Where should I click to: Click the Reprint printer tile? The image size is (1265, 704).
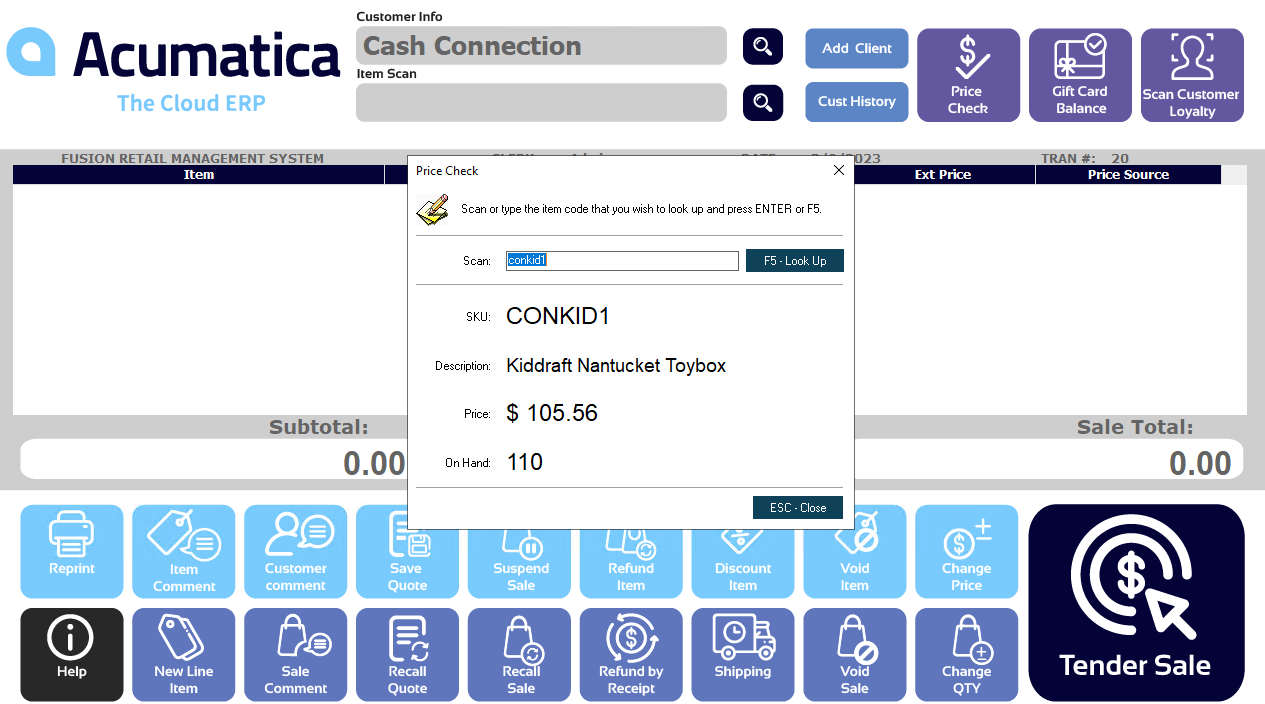[x=72, y=551]
